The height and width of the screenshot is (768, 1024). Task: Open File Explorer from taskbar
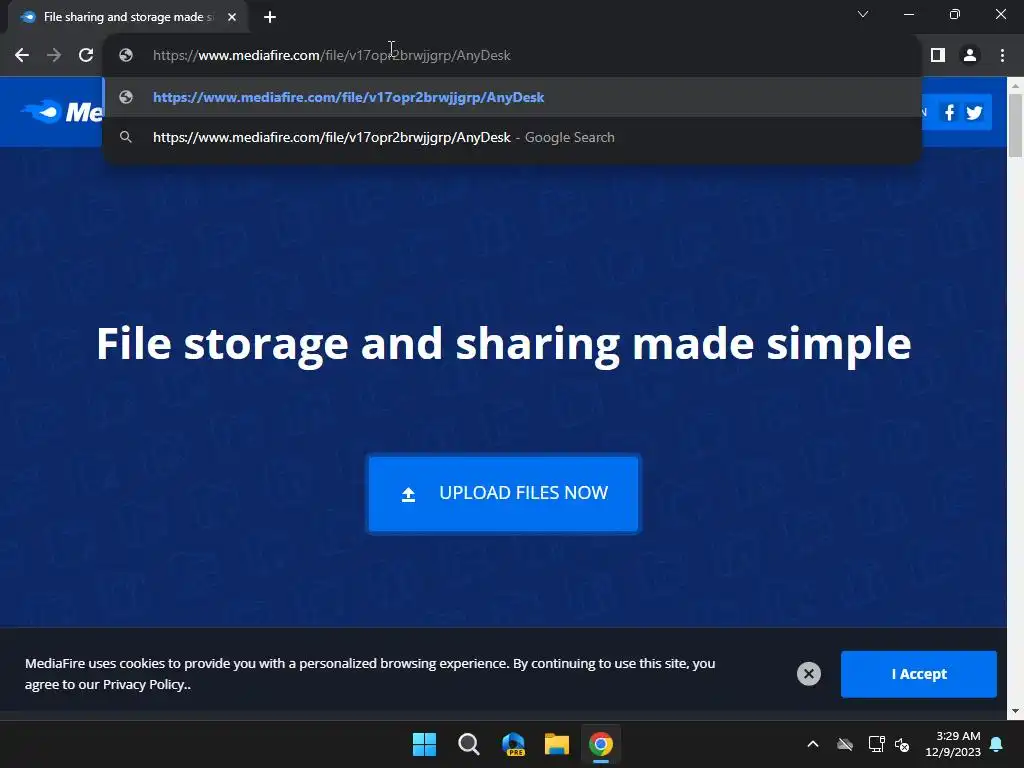click(557, 744)
